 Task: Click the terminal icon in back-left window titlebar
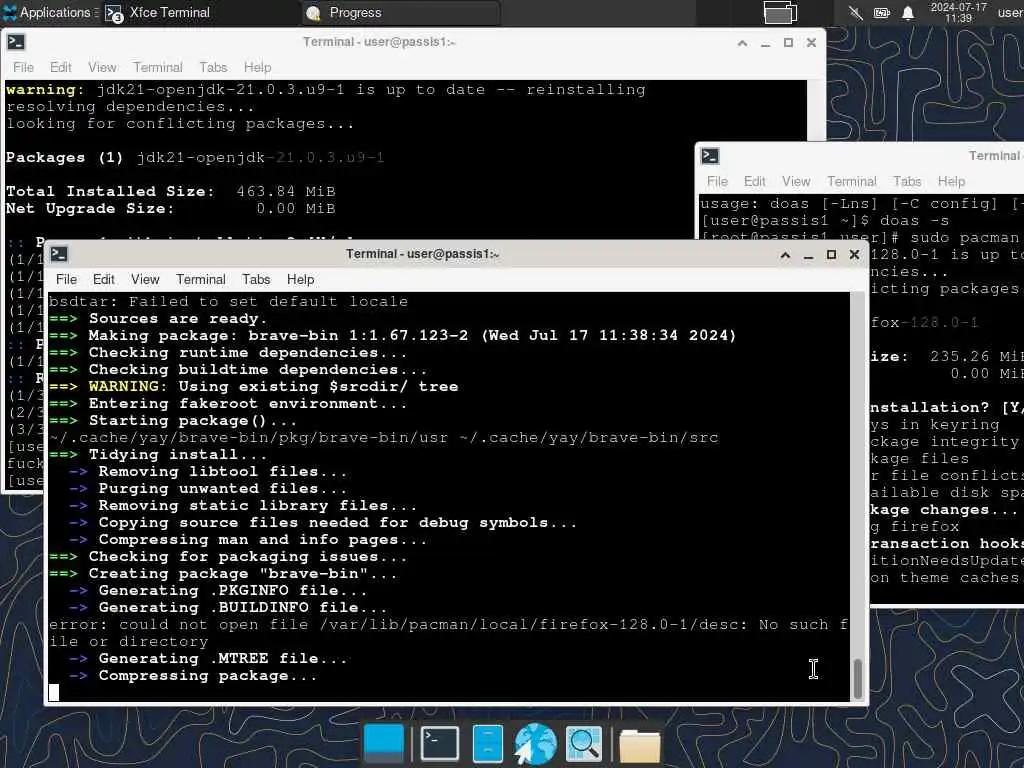coord(16,42)
